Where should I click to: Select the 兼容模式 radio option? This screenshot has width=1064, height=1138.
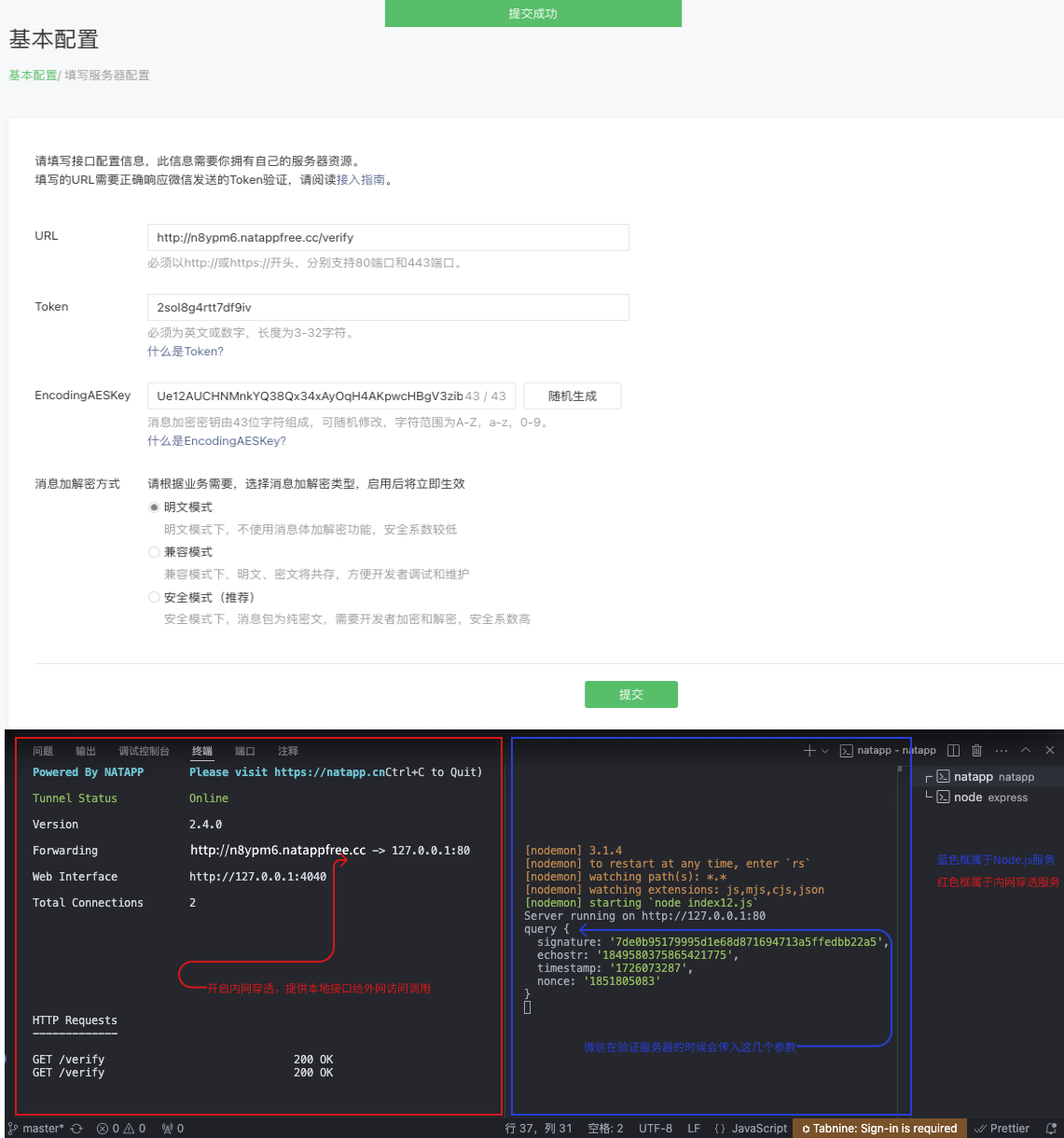(154, 552)
